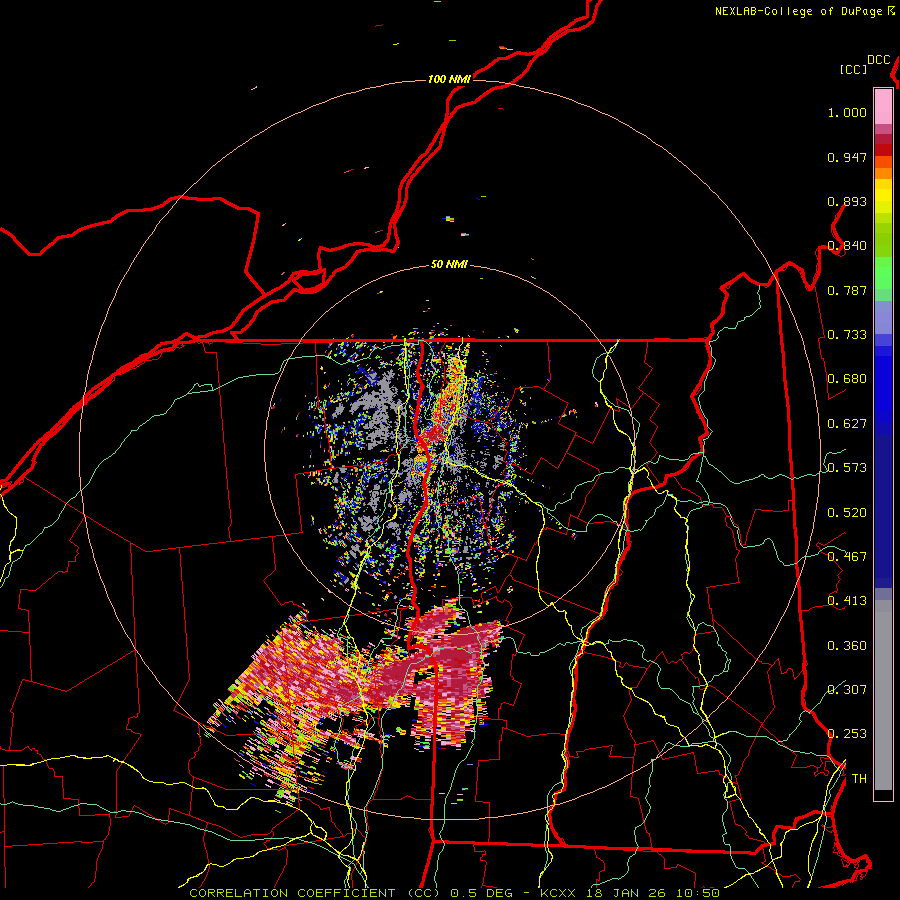Click the 100 NMI range ring label

(449, 79)
